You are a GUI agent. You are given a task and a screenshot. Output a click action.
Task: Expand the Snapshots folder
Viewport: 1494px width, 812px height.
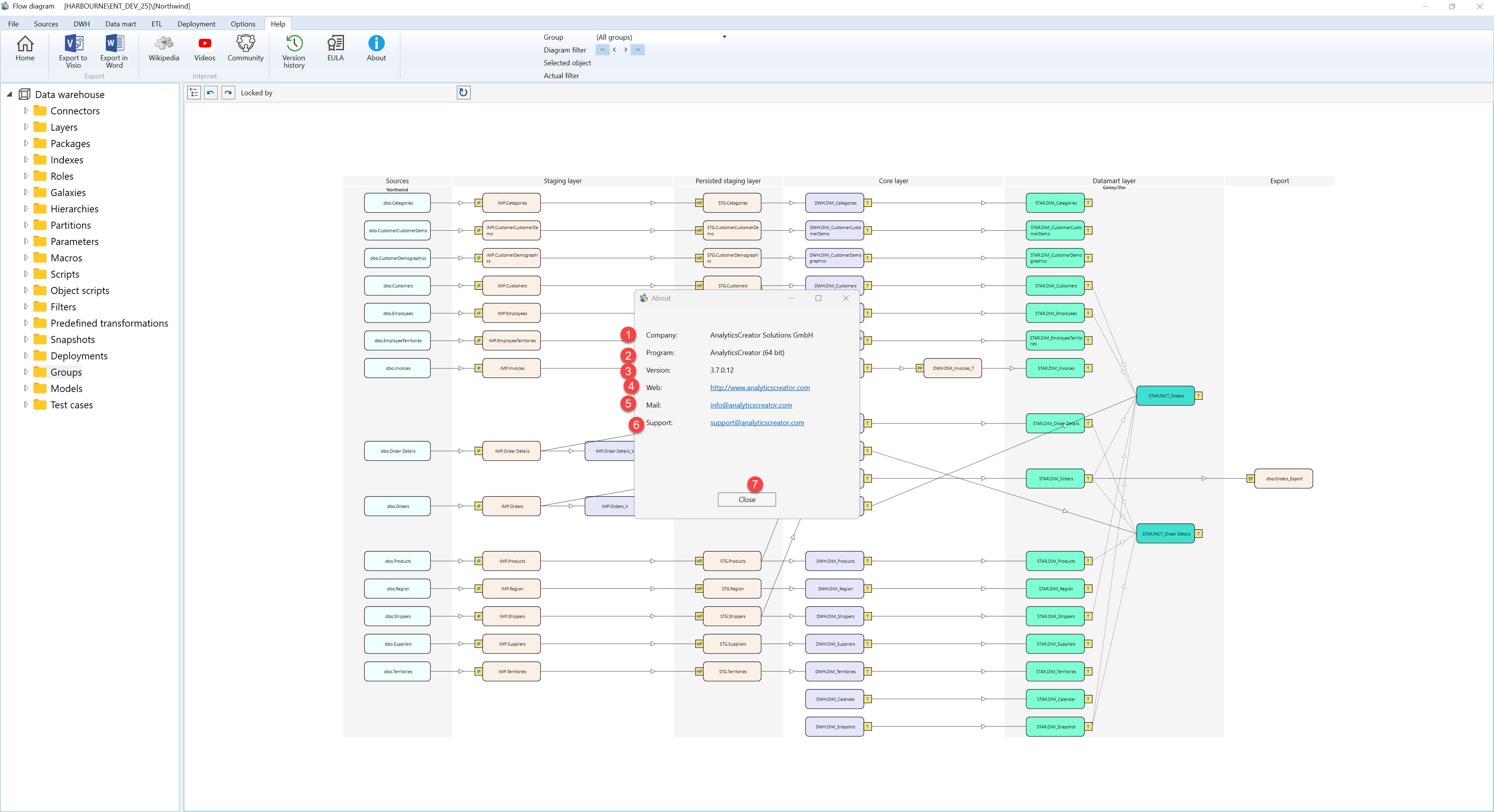[26, 339]
